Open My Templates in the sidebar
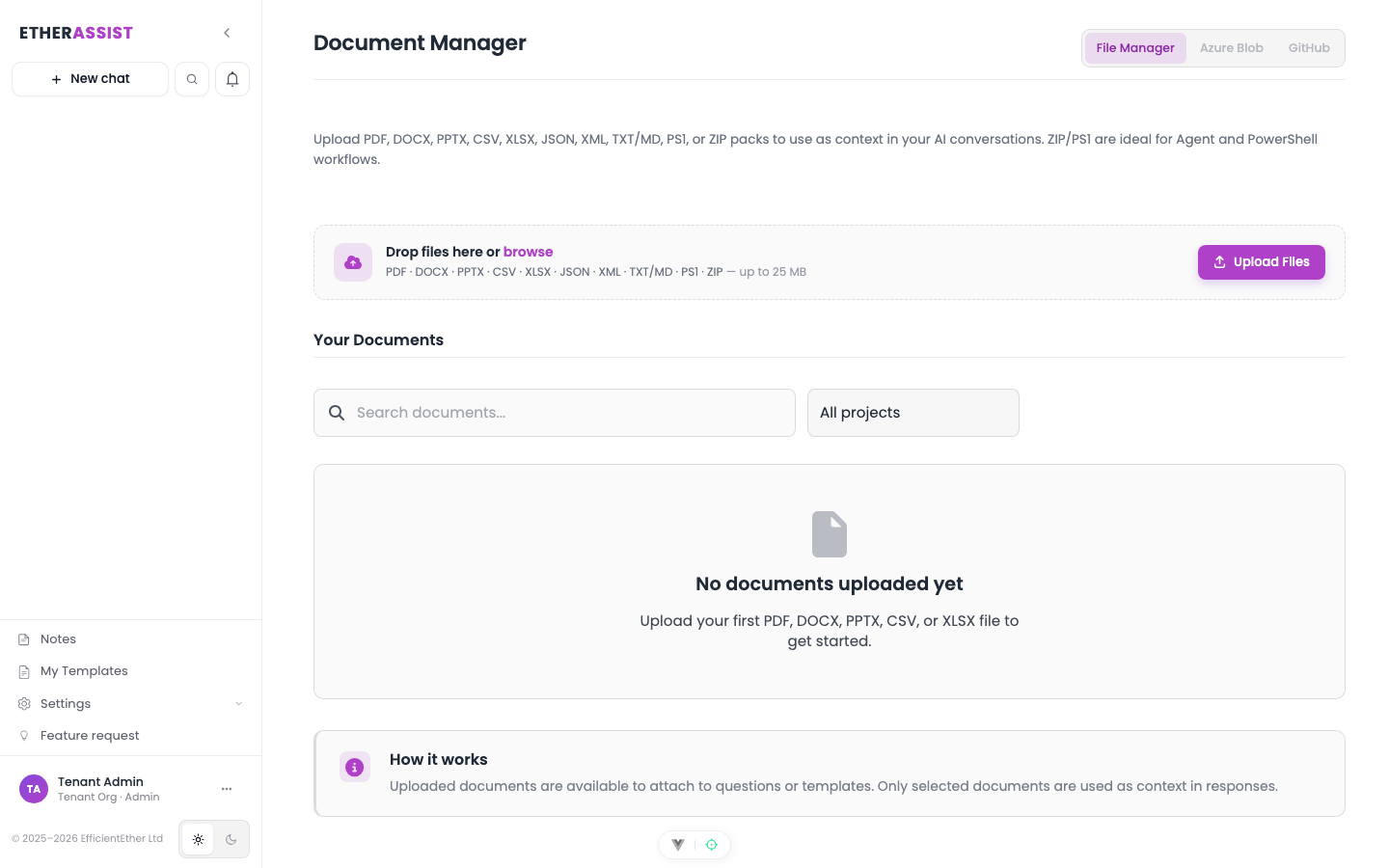 tap(130, 671)
